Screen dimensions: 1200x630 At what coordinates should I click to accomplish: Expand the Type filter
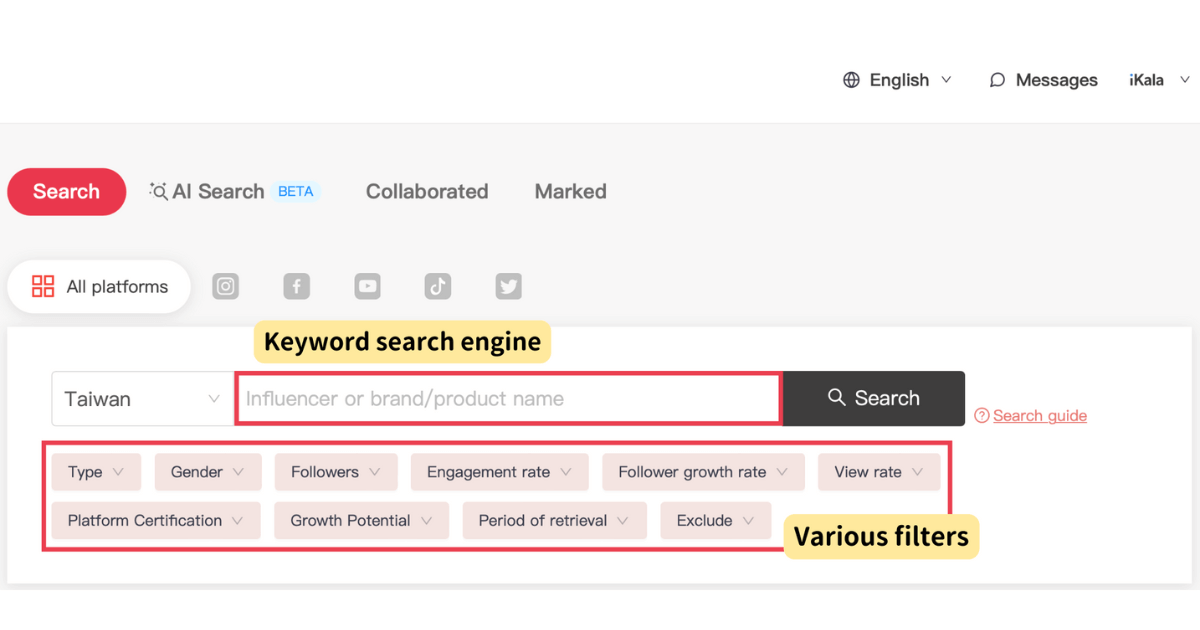96,472
